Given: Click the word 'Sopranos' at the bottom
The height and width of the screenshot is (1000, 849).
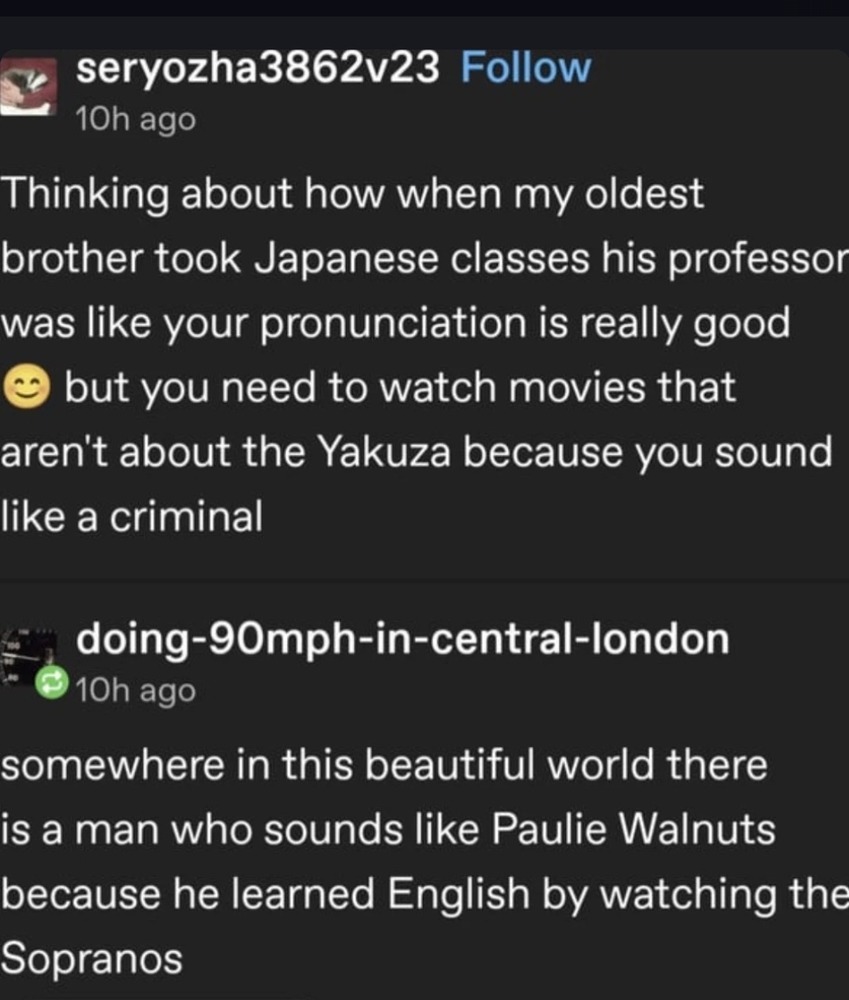Looking at the screenshot, I should pyautogui.click(x=92, y=959).
